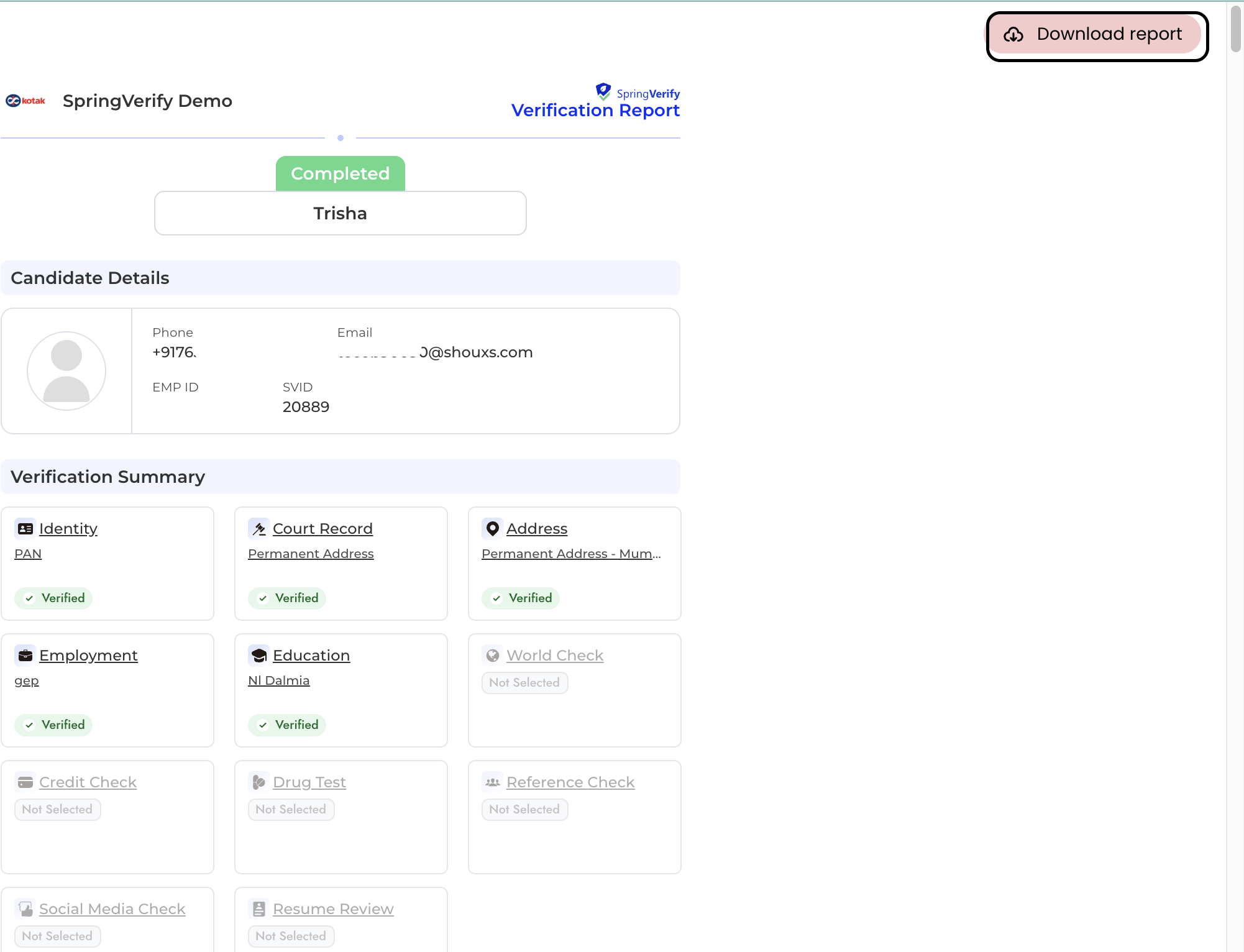Screen dimensions: 1244x952
Task: Click the Download report button
Action: [x=1096, y=35]
